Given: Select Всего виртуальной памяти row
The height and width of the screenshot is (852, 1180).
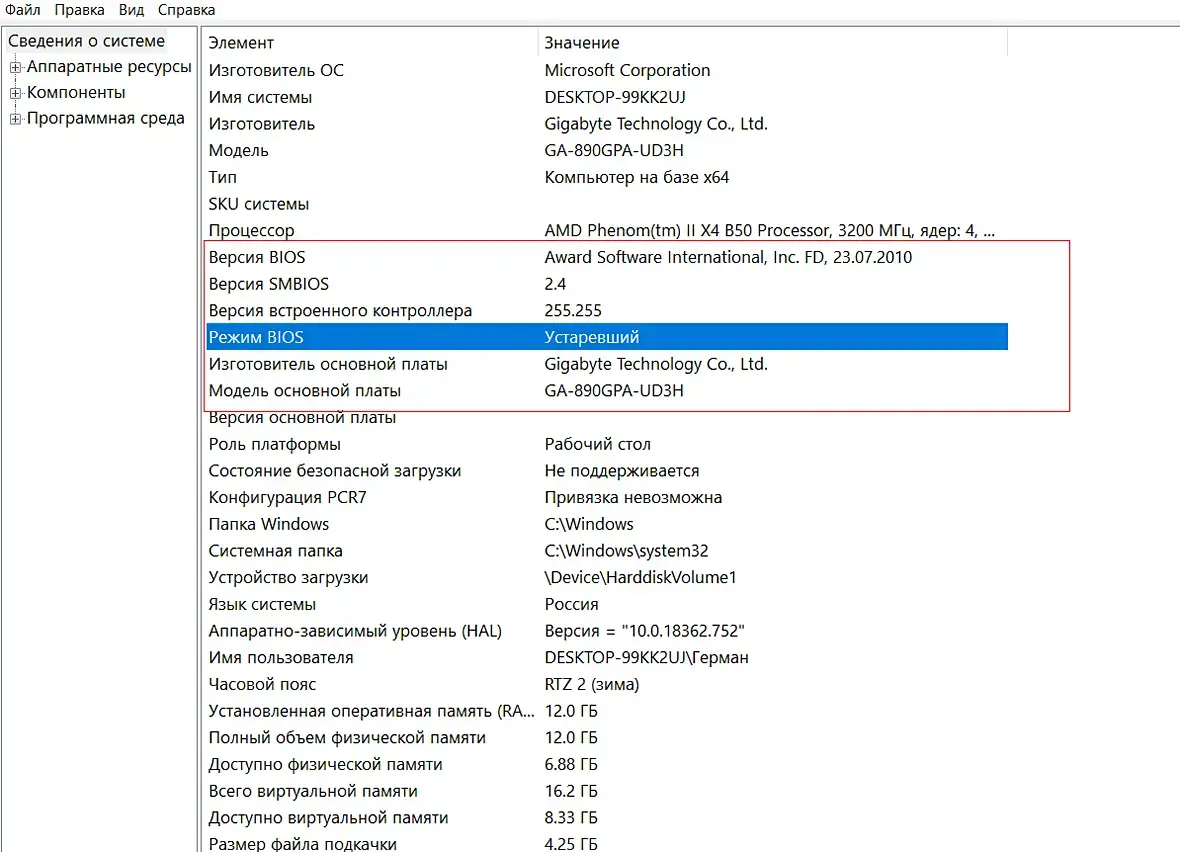Looking at the screenshot, I should click(x=607, y=792).
